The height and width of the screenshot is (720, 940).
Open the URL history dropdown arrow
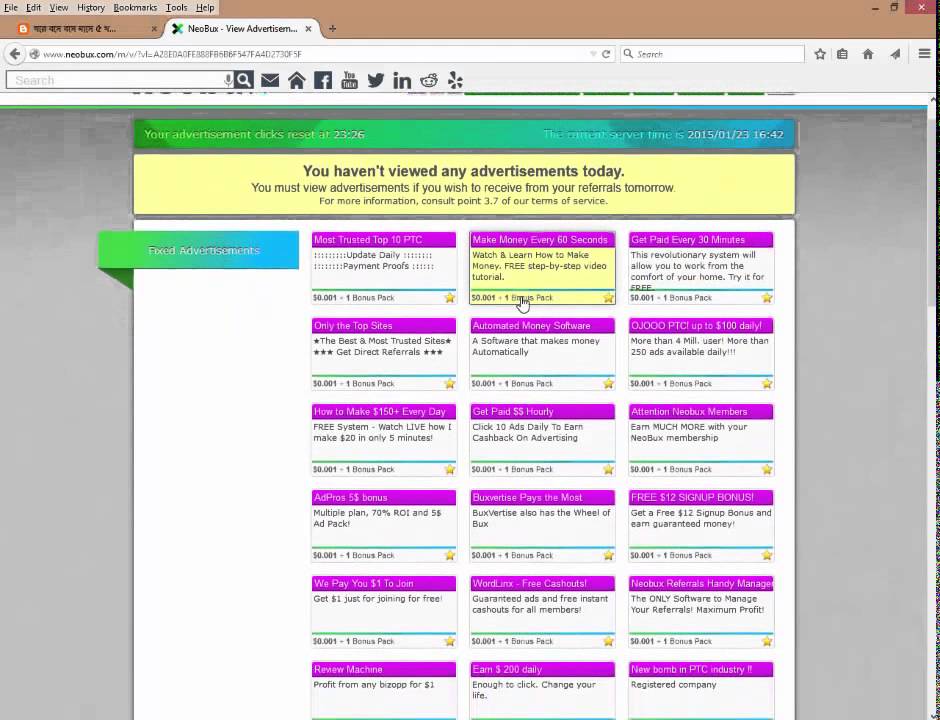coord(593,54)
